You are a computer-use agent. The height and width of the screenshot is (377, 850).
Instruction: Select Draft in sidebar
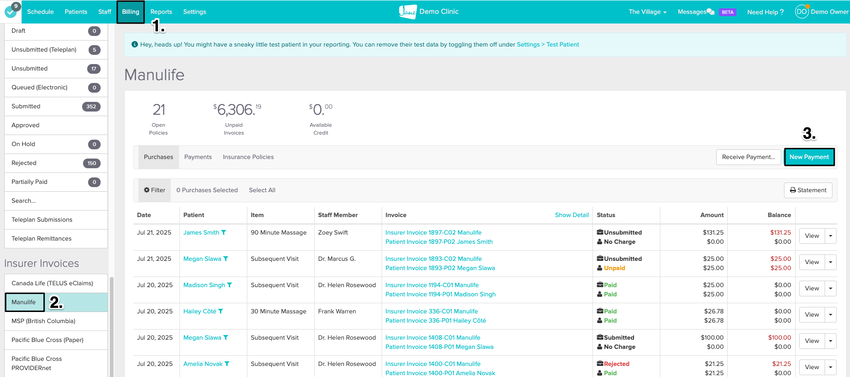(x=56, y=31)
